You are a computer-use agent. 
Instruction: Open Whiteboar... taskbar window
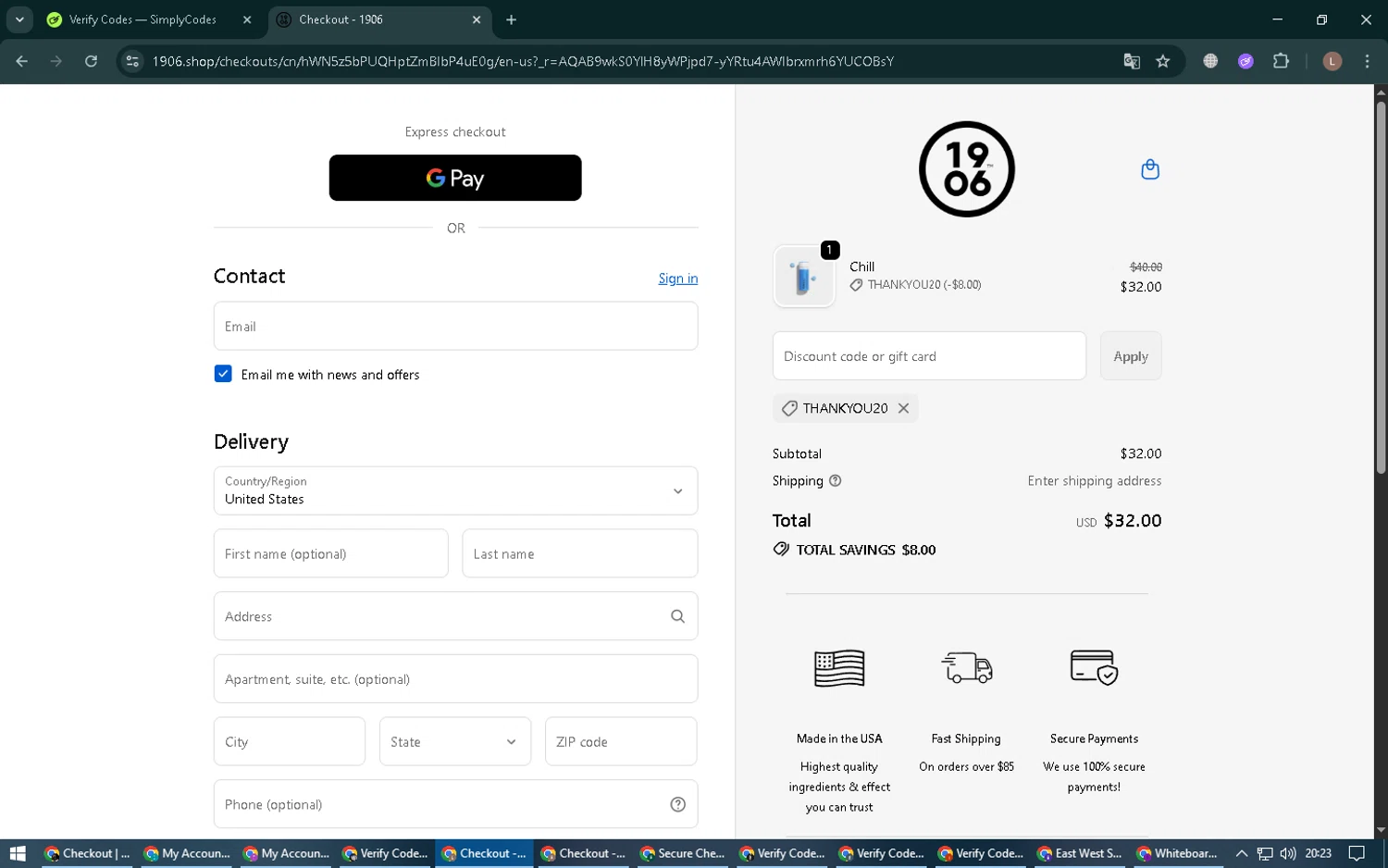coord(1179,853)
